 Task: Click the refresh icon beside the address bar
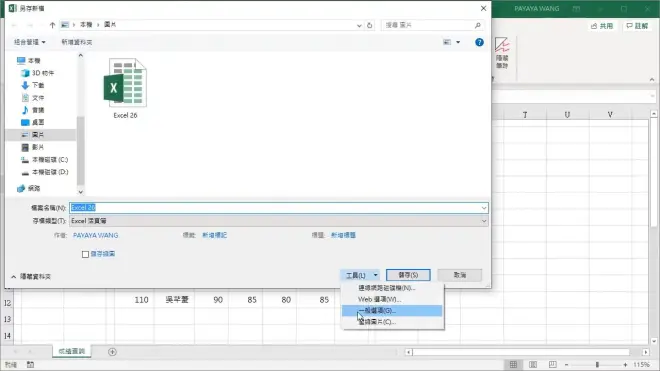370,25
